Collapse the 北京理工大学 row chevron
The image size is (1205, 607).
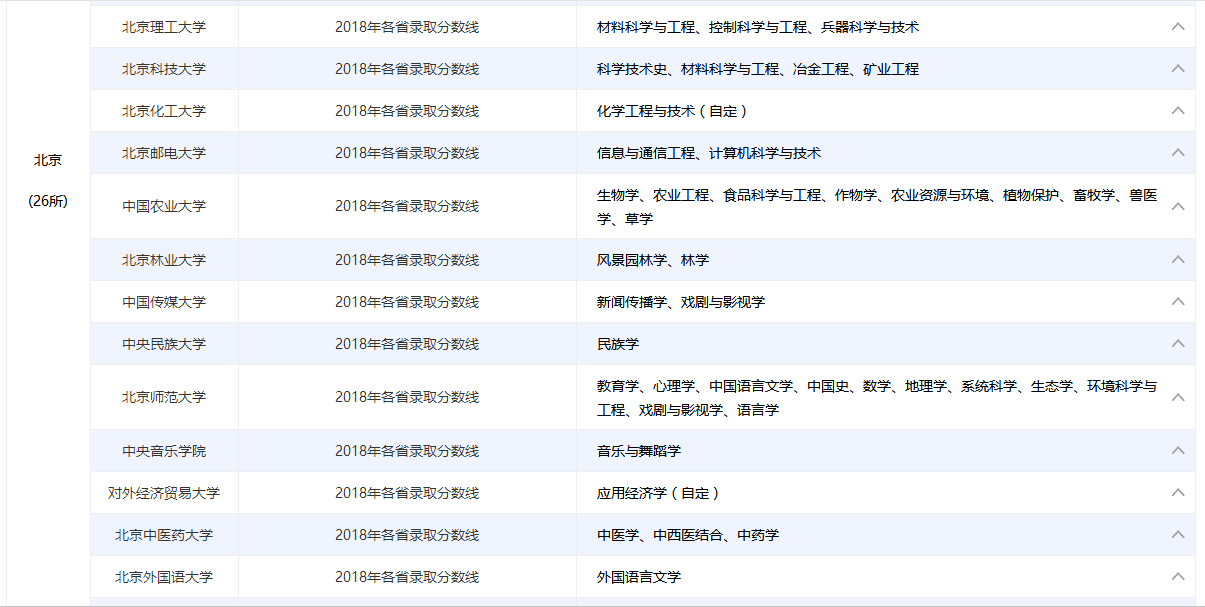[x=1178, y=27]
